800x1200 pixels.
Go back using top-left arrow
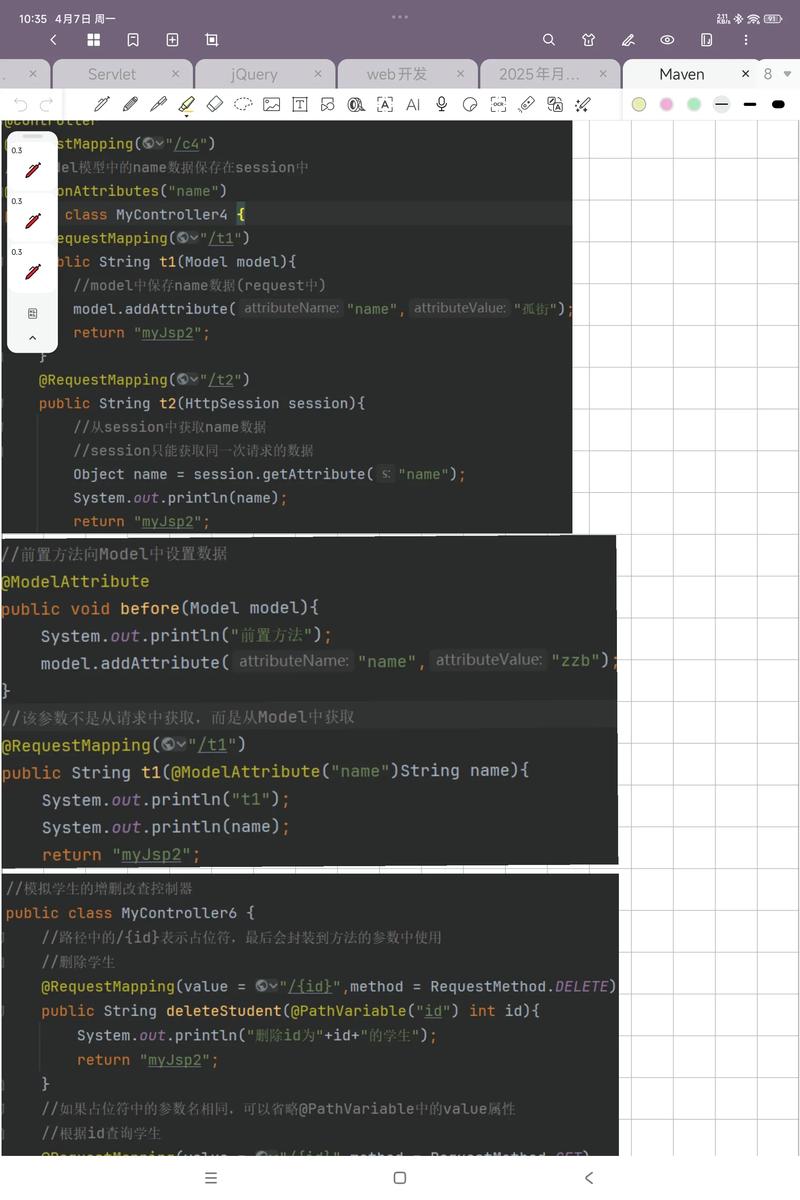click(x=53, y=40)
